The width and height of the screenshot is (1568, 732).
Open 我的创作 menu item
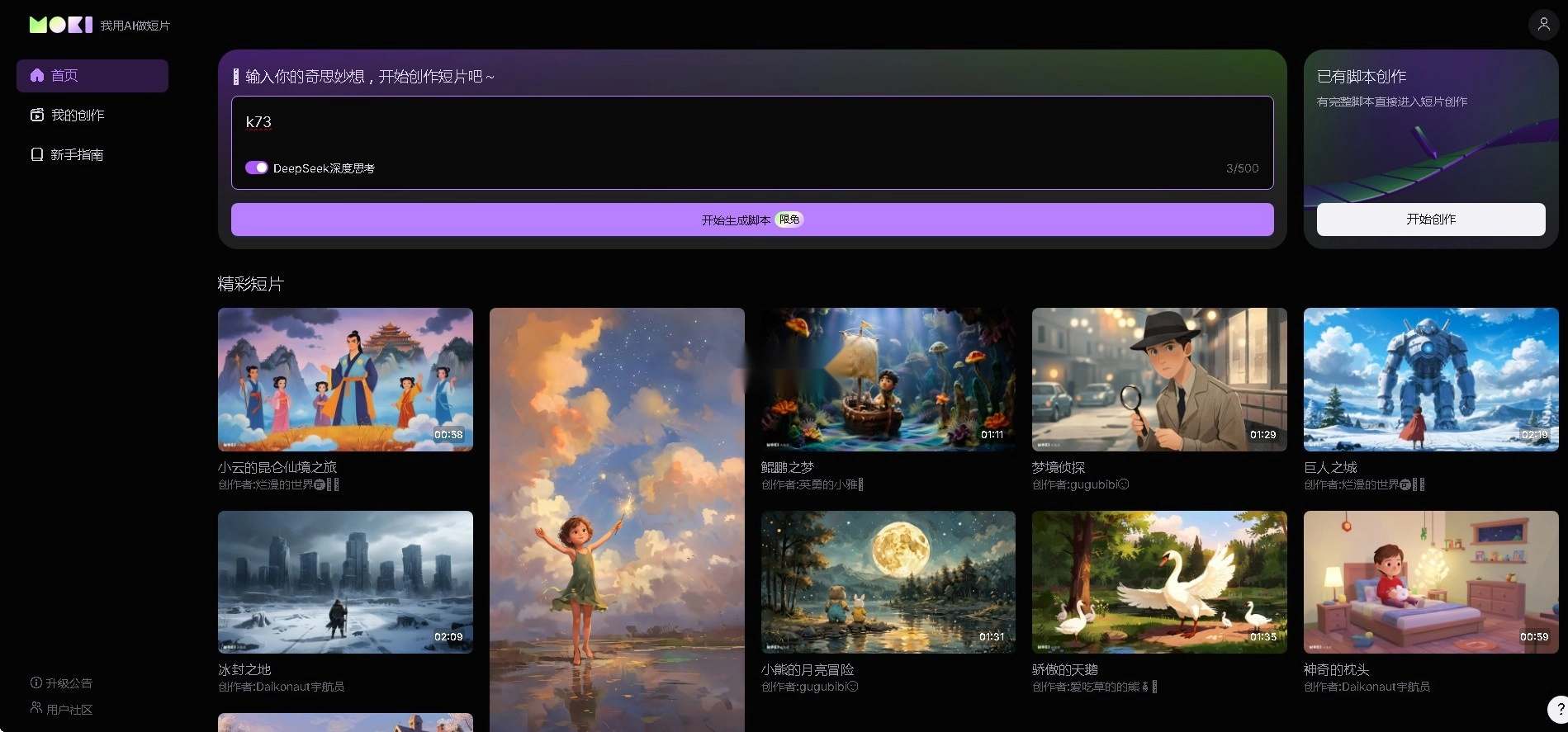(x=78, y=115)
